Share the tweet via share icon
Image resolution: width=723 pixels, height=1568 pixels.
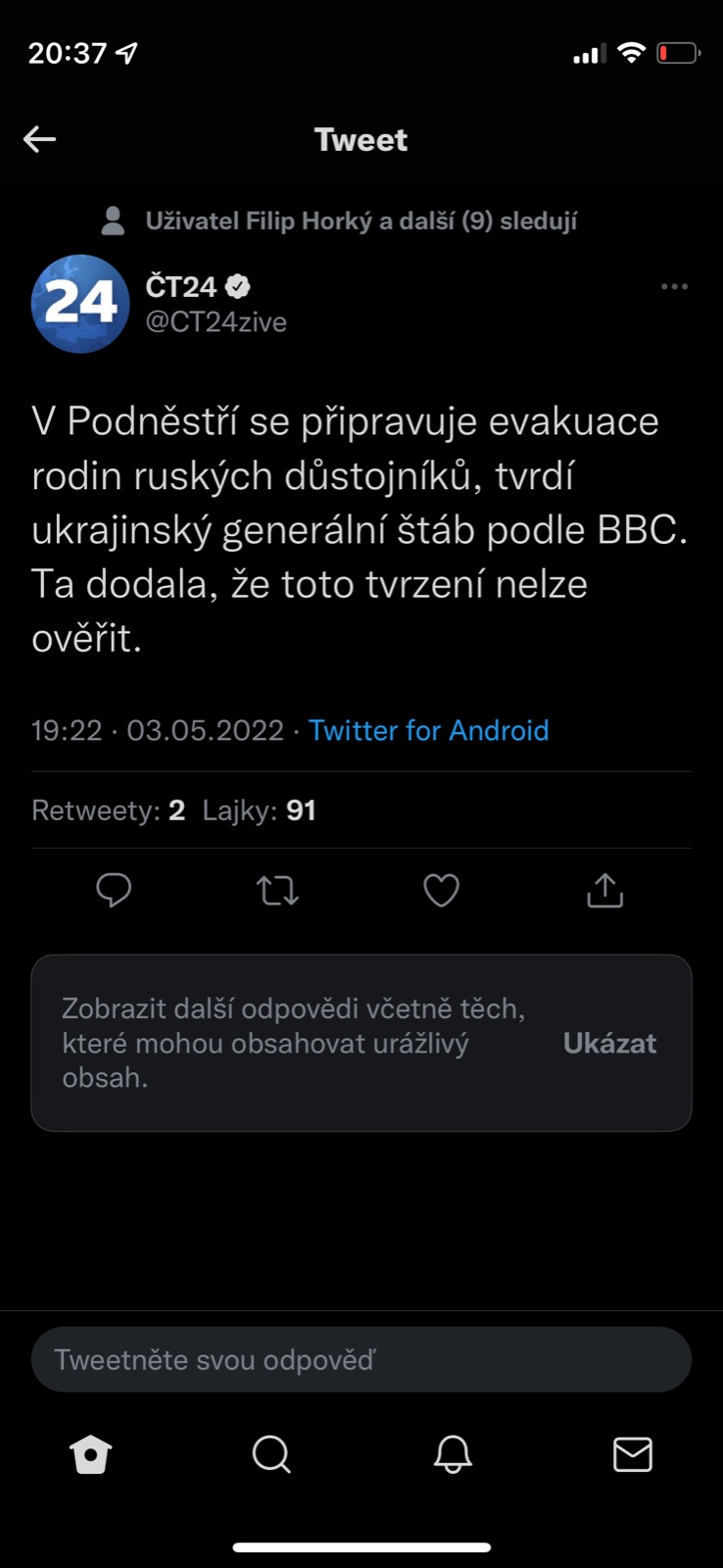604,891
